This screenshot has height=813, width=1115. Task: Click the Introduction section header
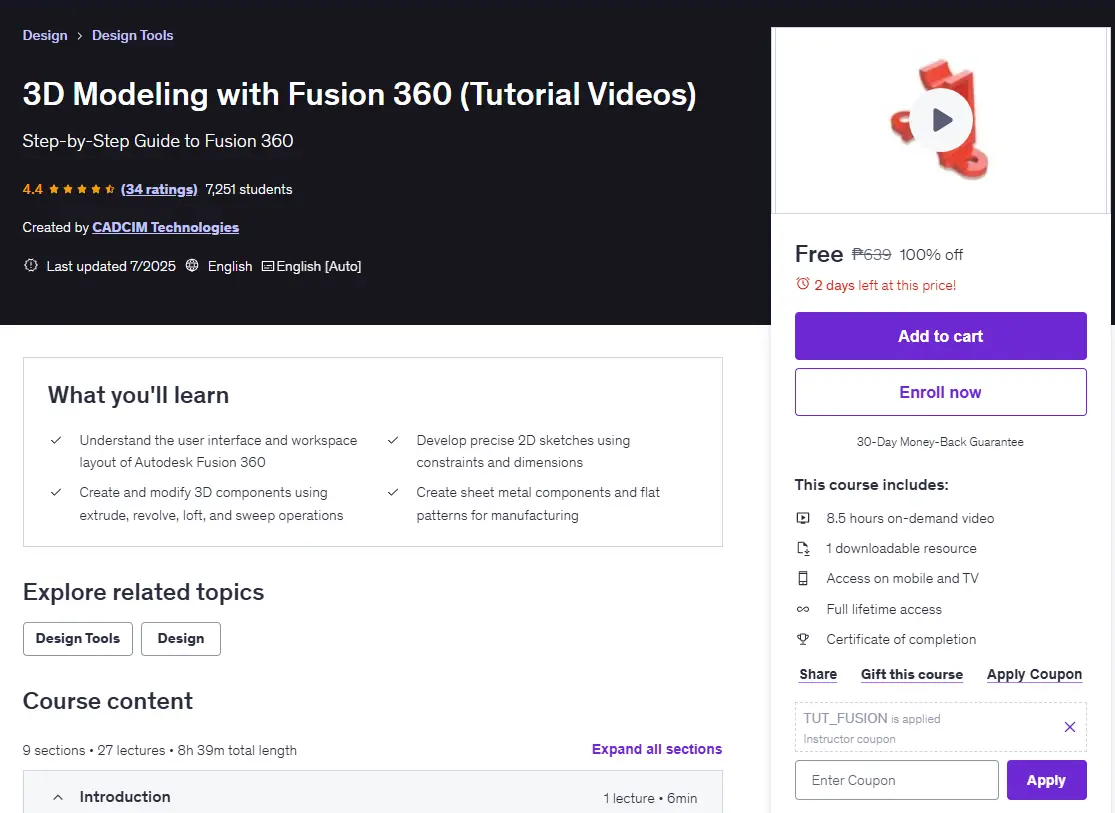(x=373, y=792)
